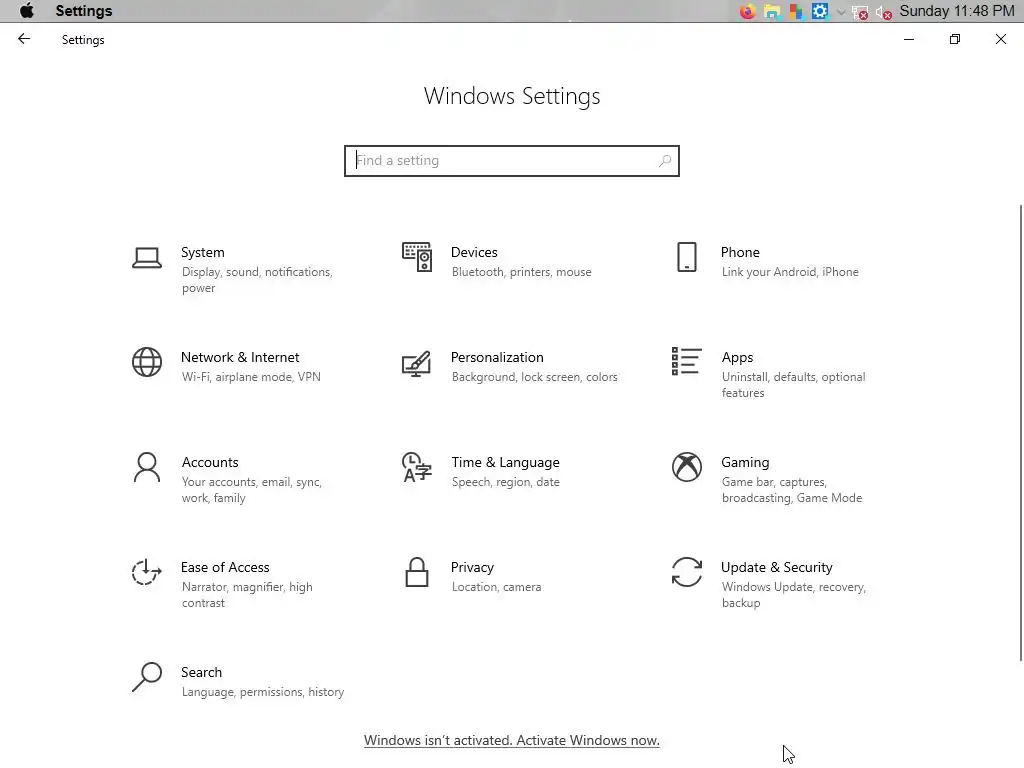Open the Phone settings icon
This screenshot has width=1024, height=768.
pyautogui.click(x=686, y=257)
